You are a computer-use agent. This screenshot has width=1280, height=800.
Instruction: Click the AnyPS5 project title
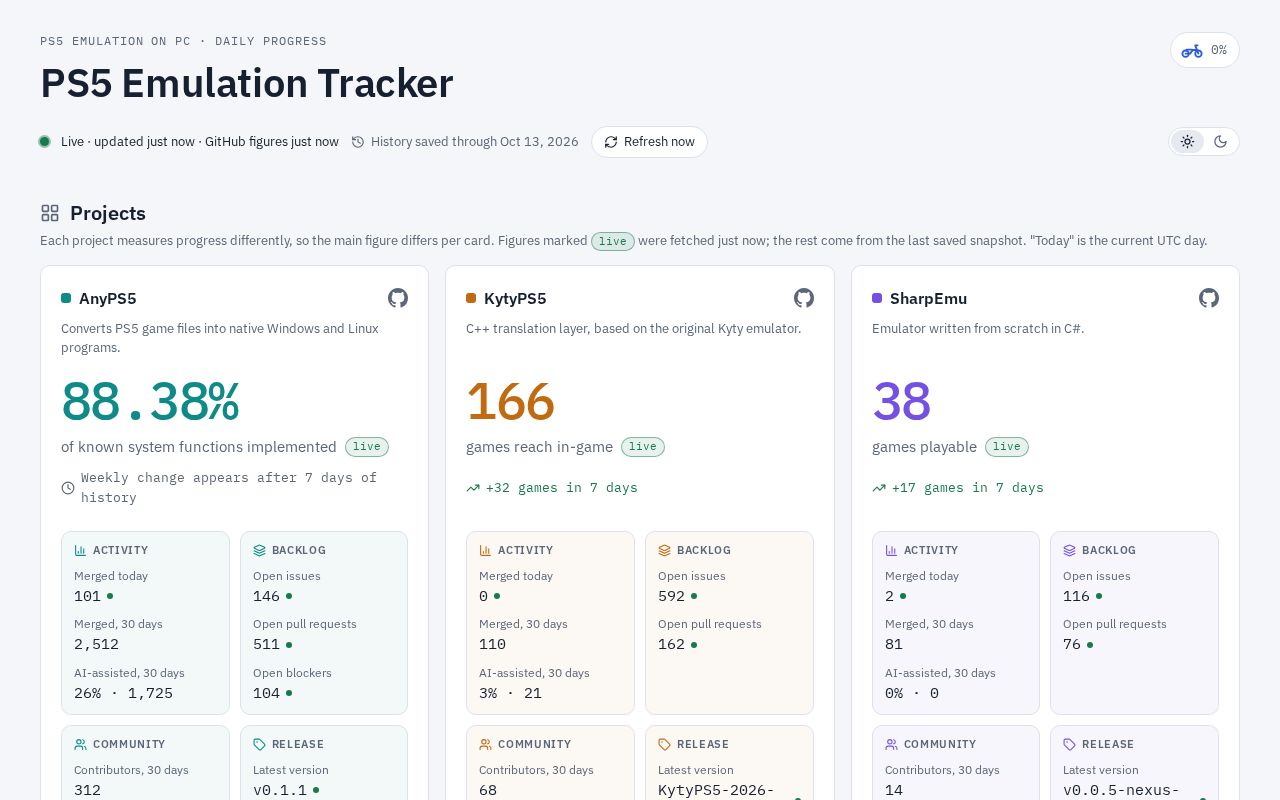coord(108,298)
